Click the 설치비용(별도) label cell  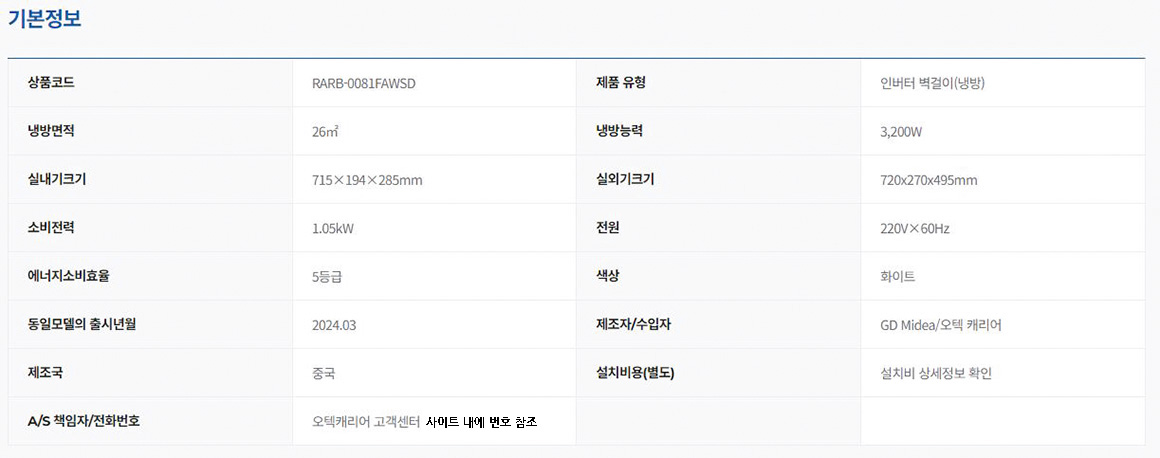click(x=635, y=373)
